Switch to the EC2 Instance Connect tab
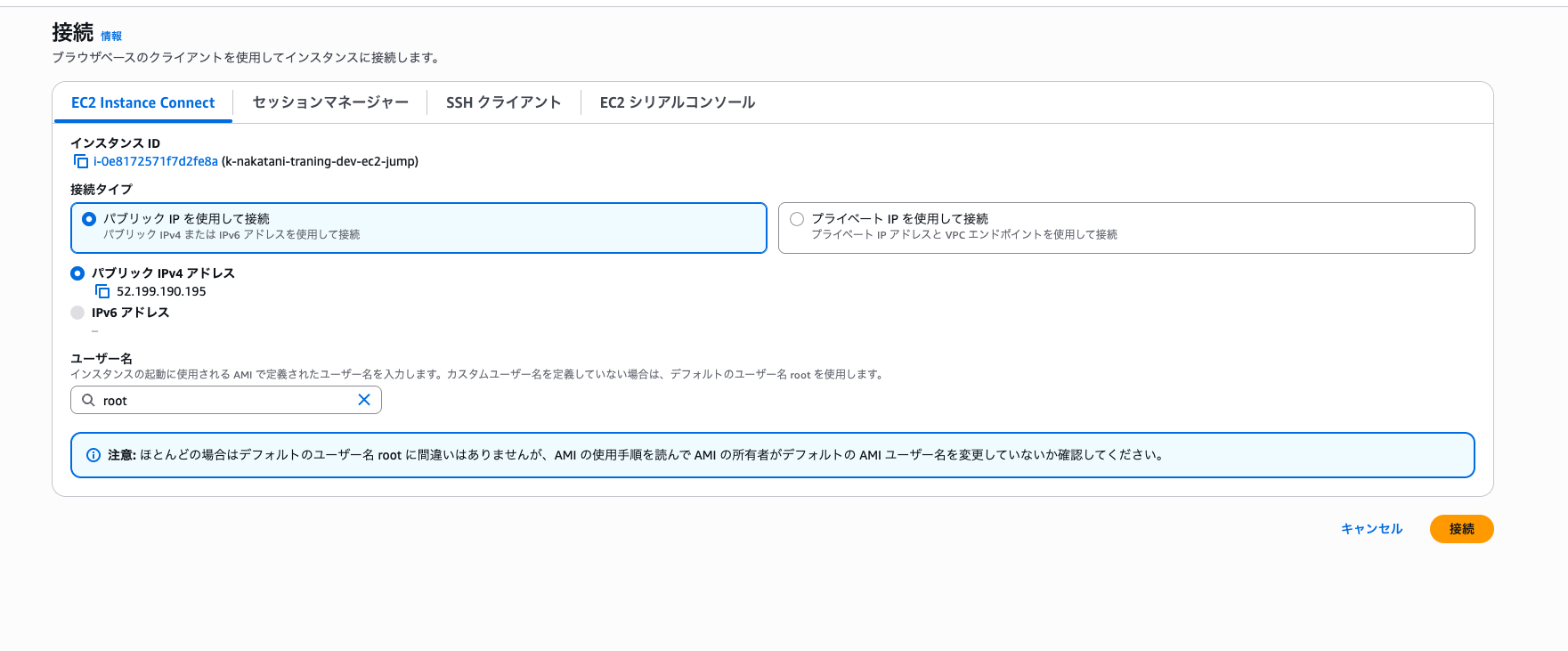The height and width of the screenshot is (651, 1568). 142,102
